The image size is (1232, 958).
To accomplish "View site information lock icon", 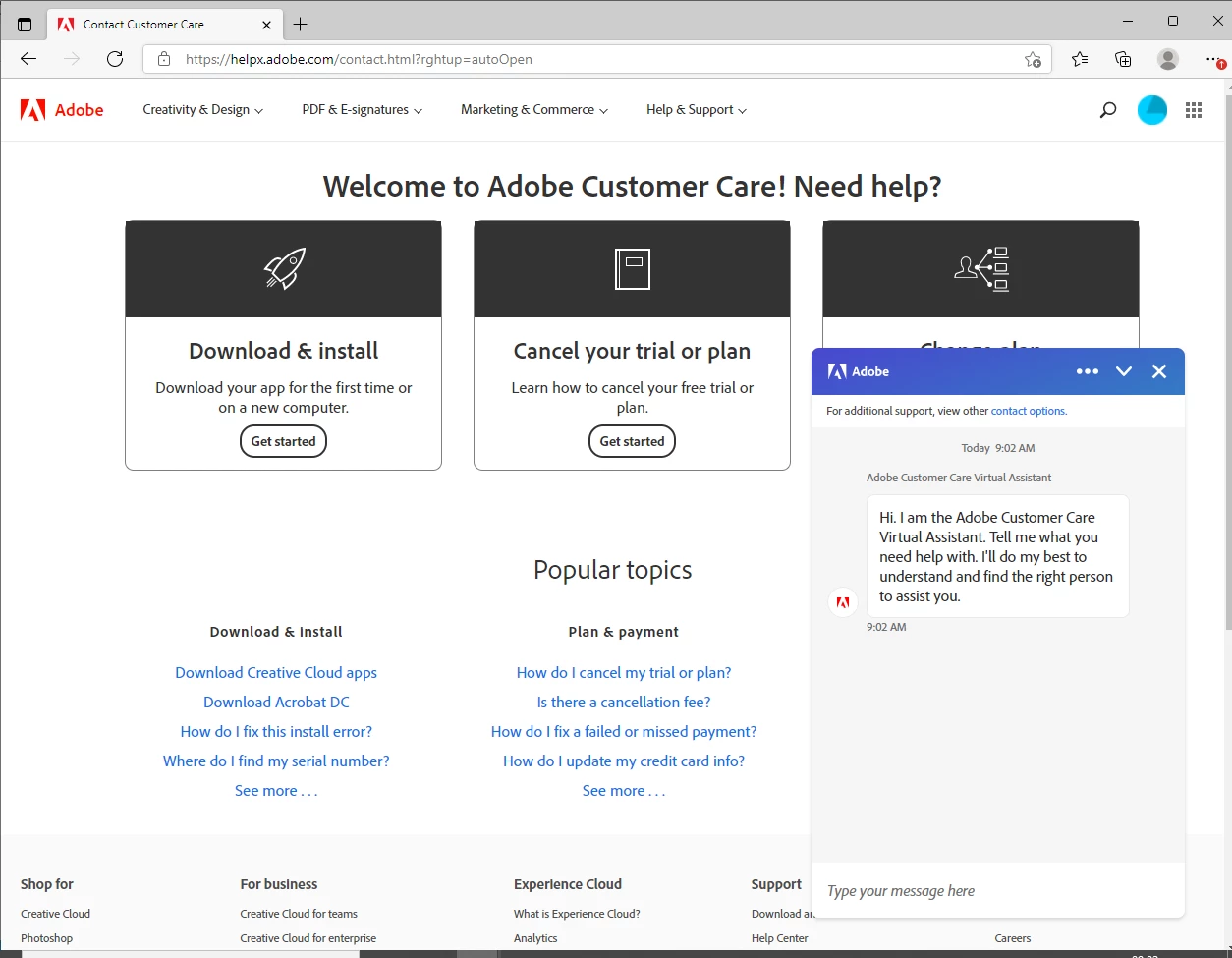I will (164, 59).
